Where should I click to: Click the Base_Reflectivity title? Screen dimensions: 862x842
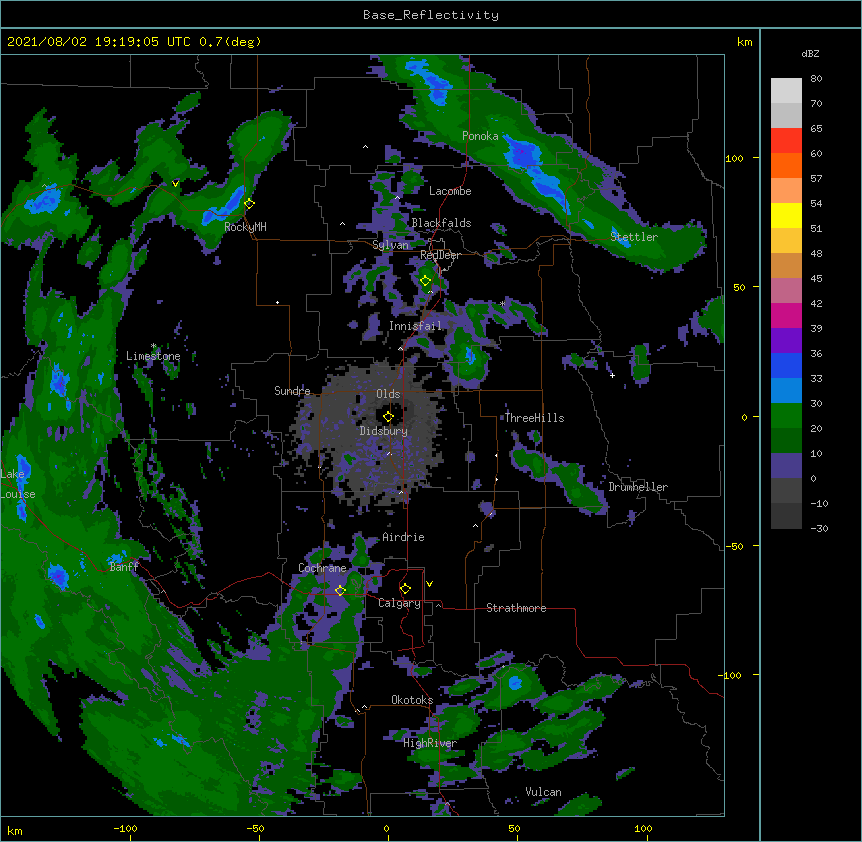click(430, 15)
